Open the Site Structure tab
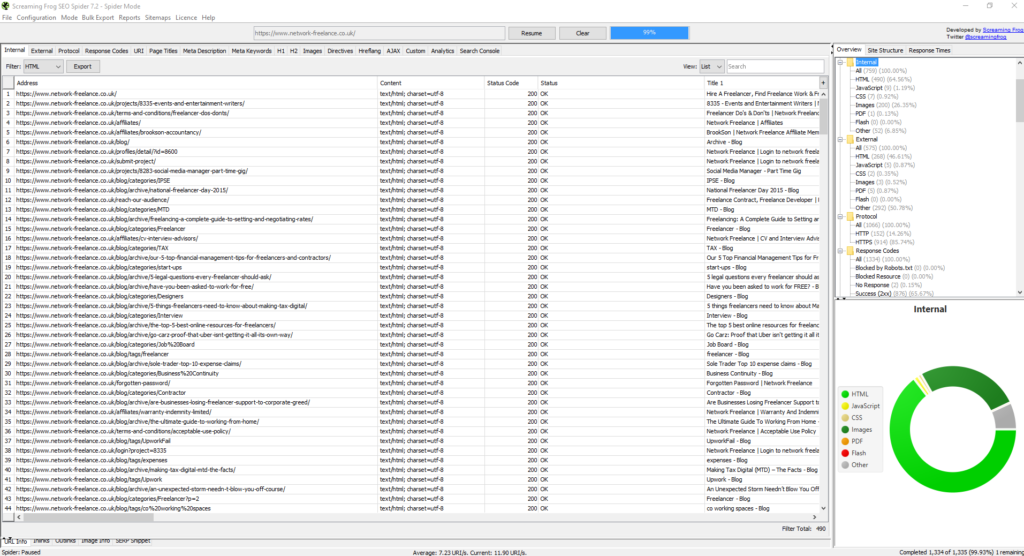 click(x=885, y=50)
